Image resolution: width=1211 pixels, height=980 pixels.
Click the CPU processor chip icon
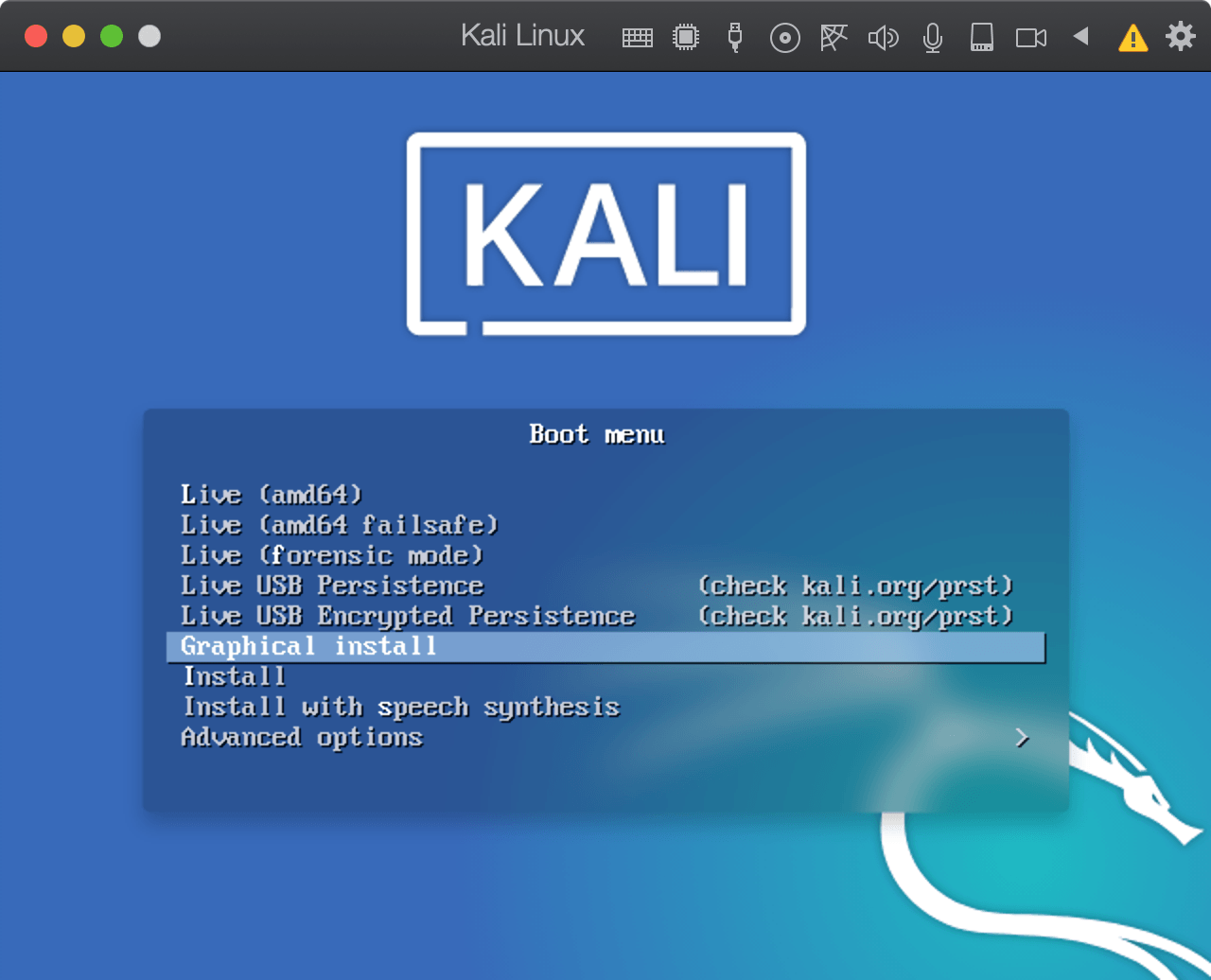[x=686, y=37]
